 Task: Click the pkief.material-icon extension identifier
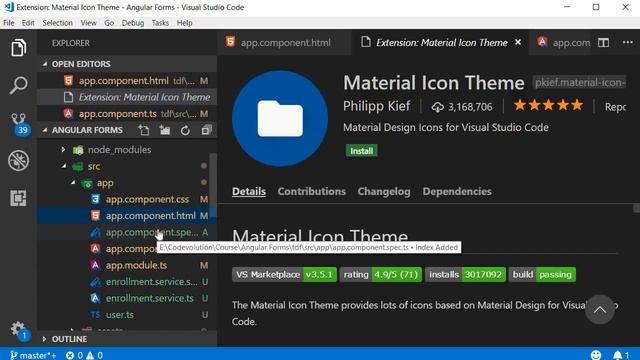coord(580,83)
